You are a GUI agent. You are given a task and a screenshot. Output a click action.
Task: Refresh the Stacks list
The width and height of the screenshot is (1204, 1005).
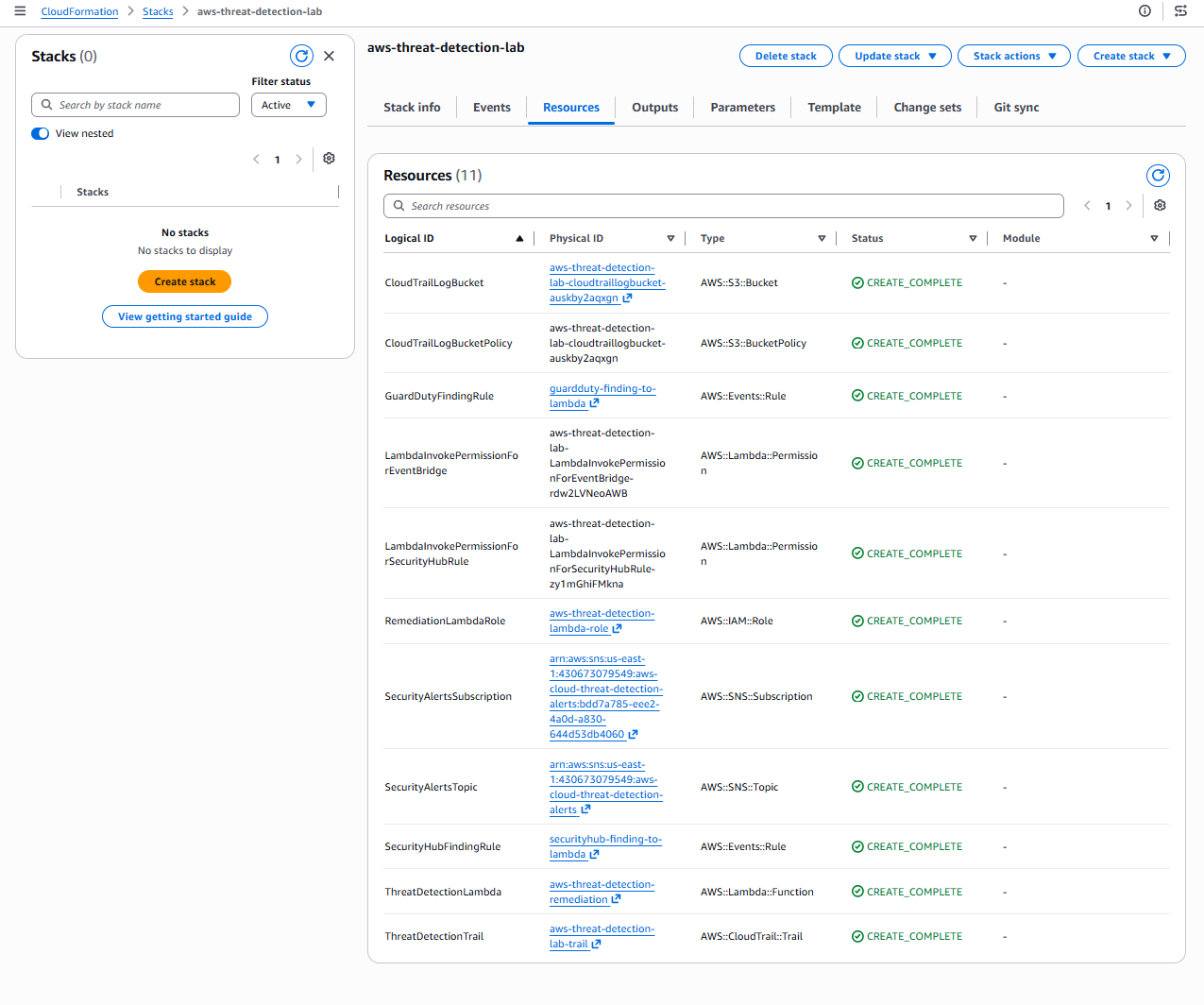(301, 56)
